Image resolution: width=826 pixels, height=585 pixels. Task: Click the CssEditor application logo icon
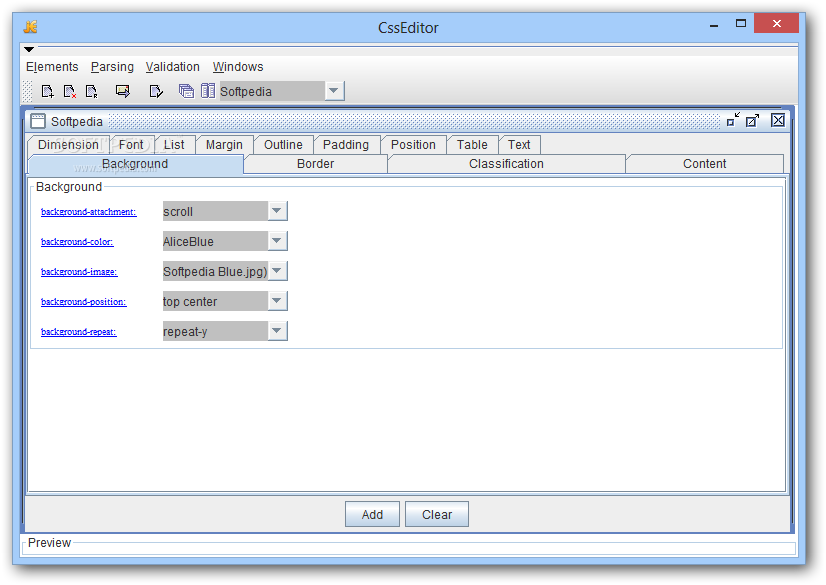point(31,27)
